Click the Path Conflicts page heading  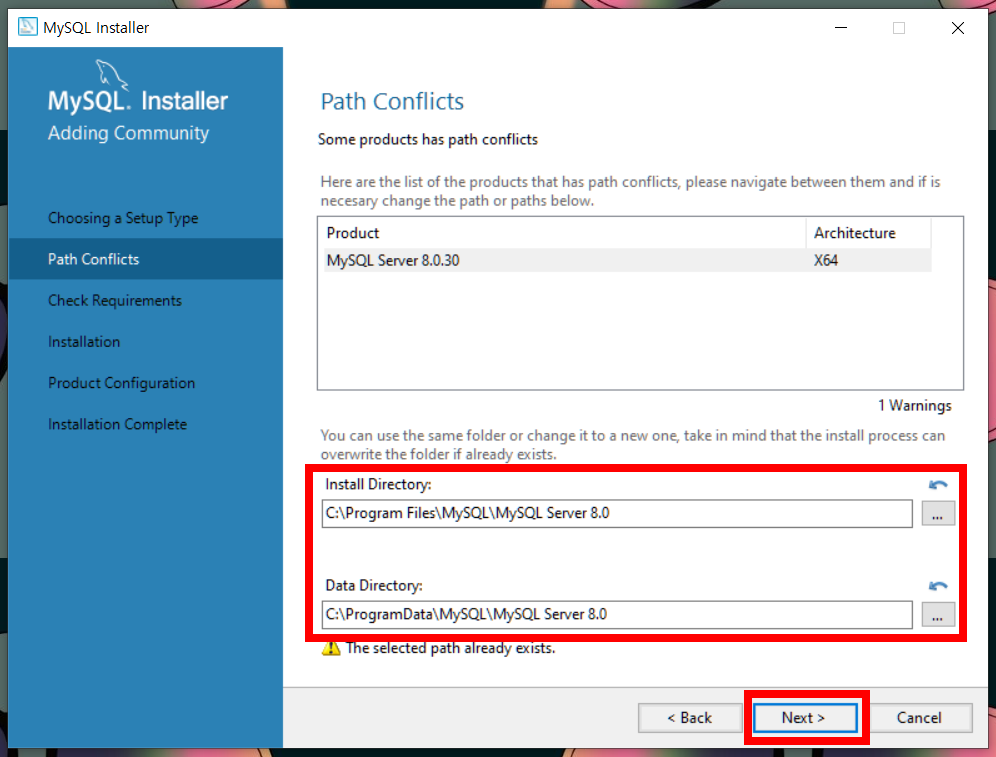(392, 102)
